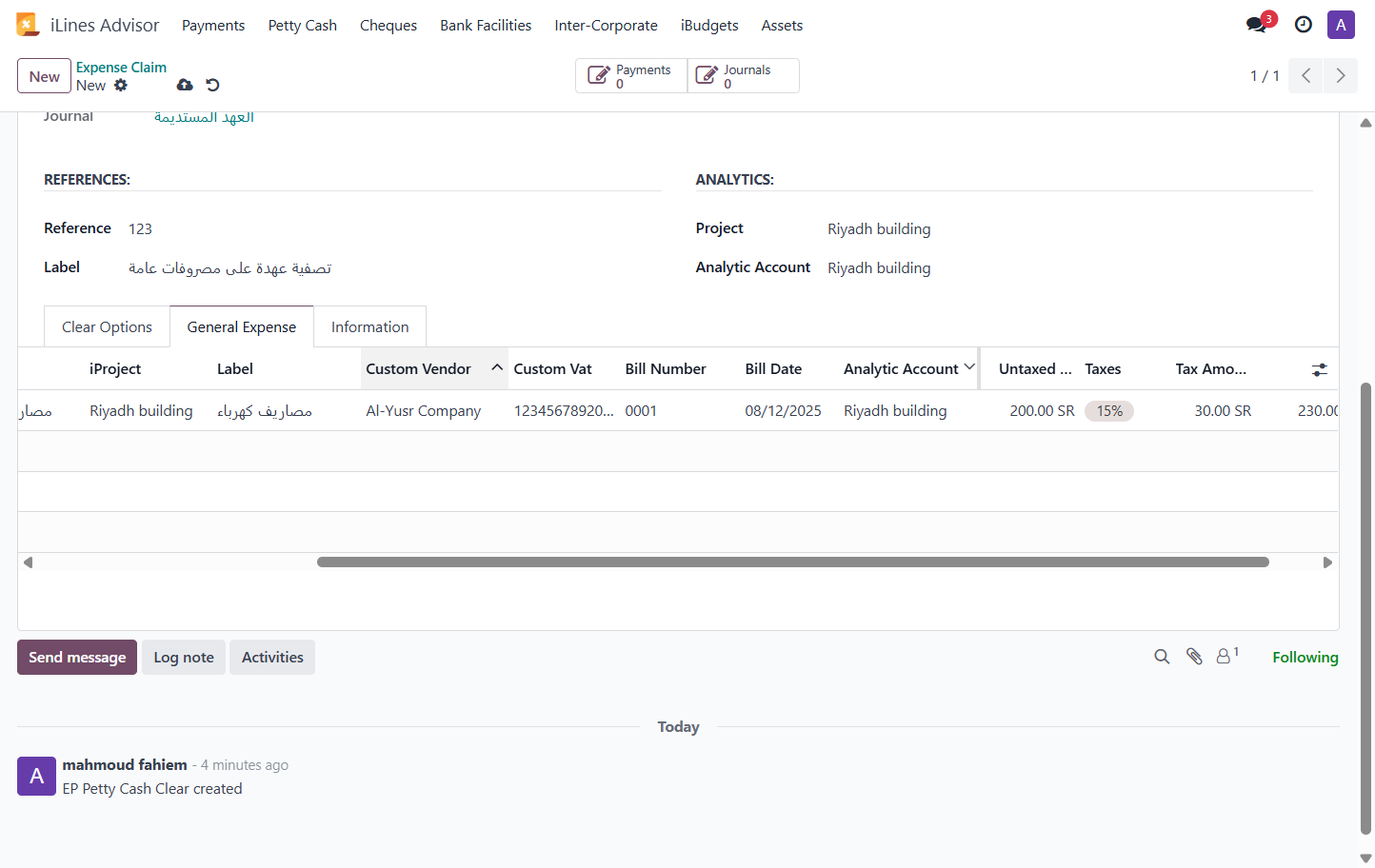Sort by Custom Vendor column

433,369
